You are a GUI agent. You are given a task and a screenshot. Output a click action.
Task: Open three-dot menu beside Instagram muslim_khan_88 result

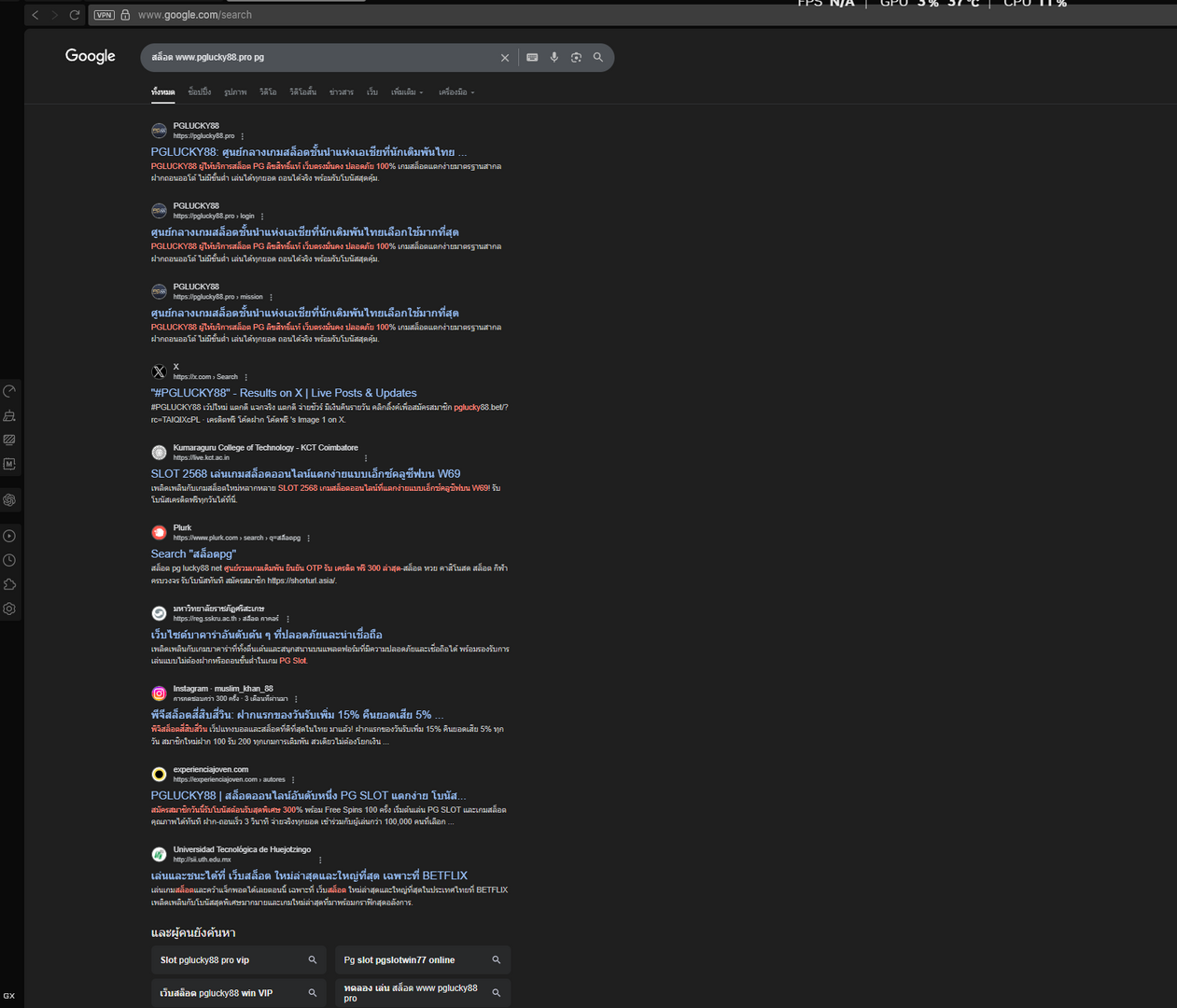(296, 699)
